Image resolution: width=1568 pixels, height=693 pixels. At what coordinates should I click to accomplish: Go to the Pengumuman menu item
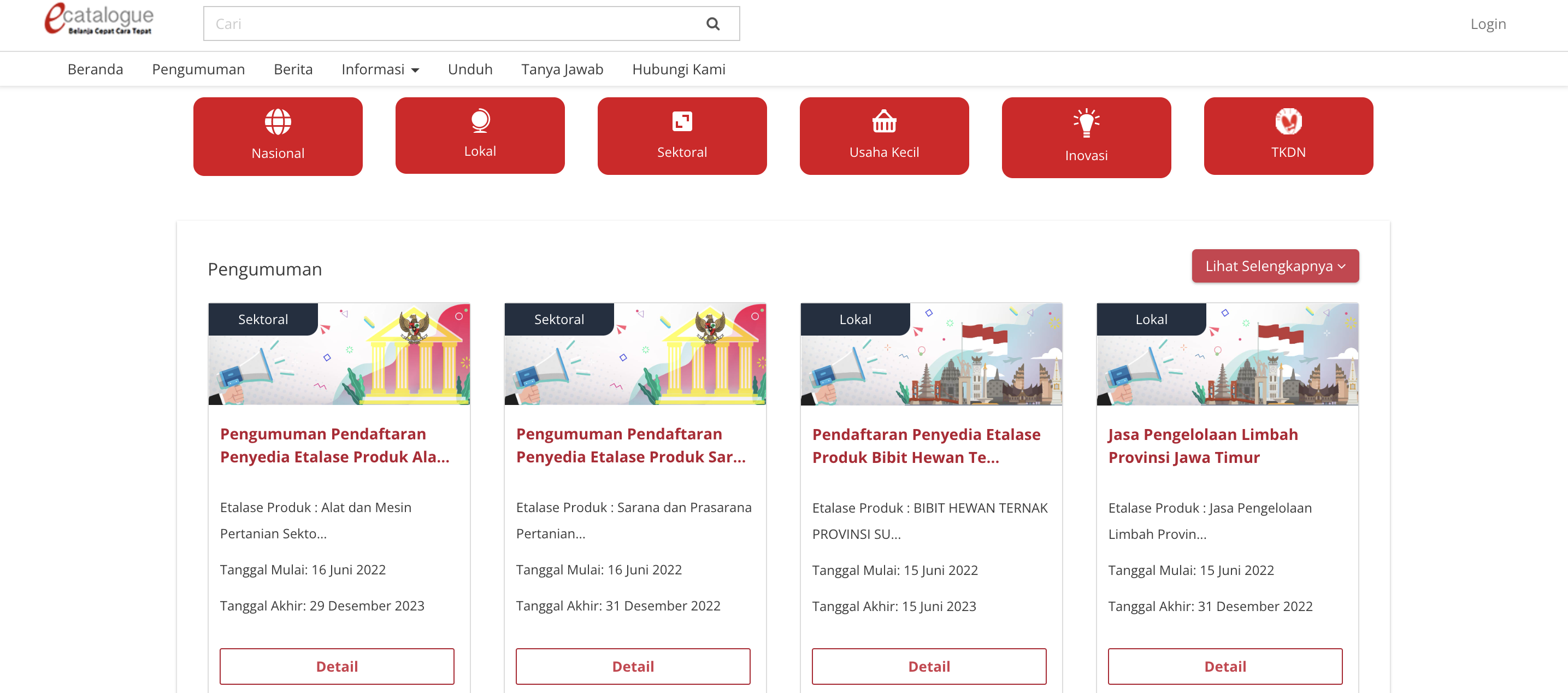coord(198,69)
